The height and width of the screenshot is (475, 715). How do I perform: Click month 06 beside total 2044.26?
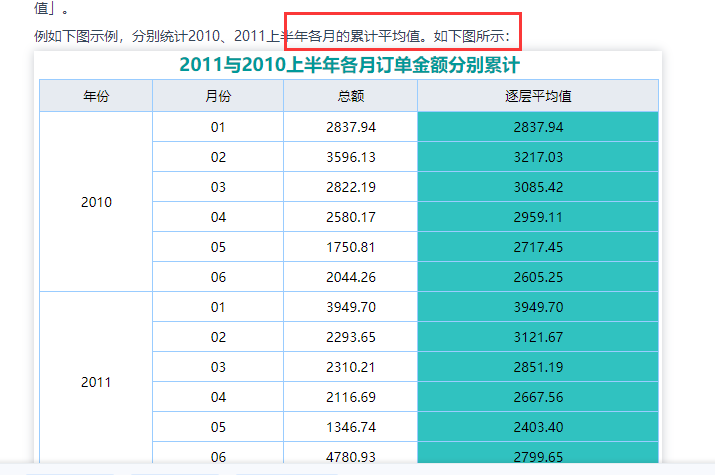[x=218, y=277]
